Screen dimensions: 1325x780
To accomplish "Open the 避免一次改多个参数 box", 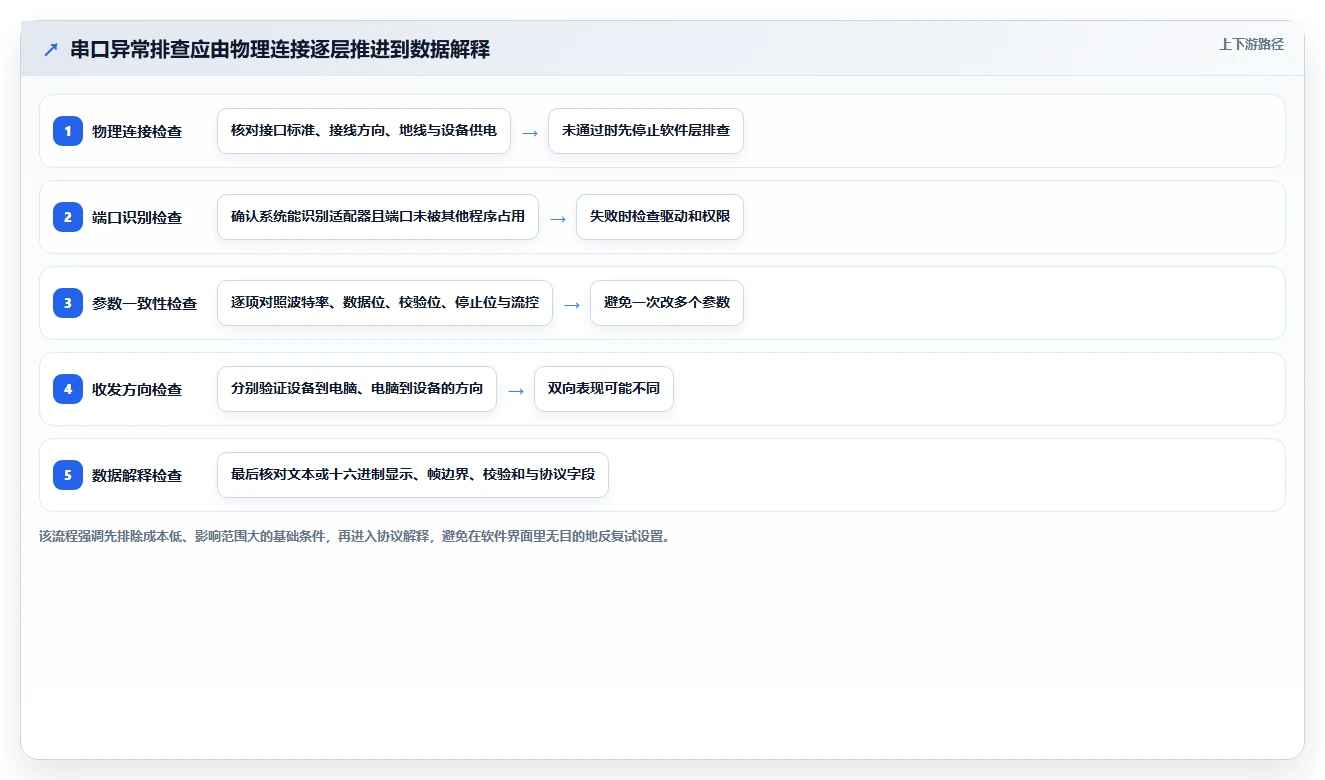I will coord(667,303).
